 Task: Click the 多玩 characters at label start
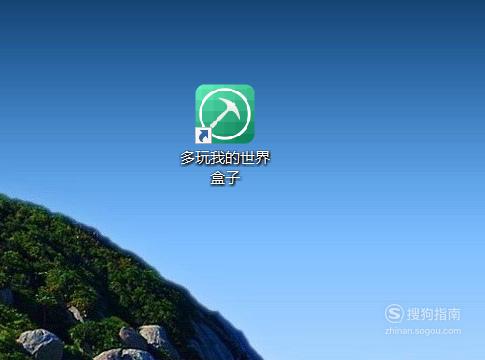195,158
